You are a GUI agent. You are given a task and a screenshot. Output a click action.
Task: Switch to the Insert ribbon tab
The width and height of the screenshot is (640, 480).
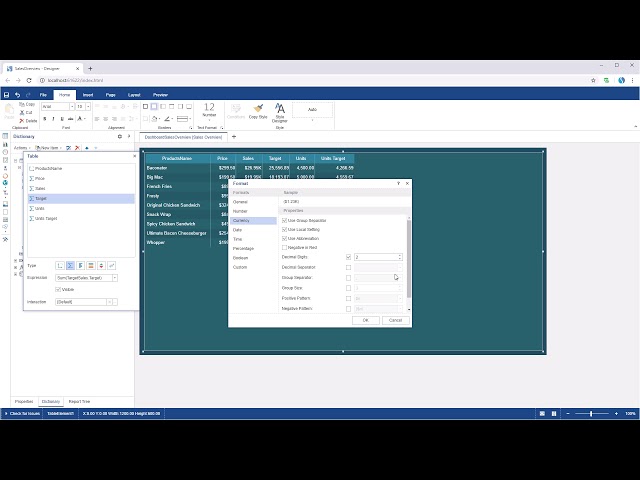click(x=88, y=95)
